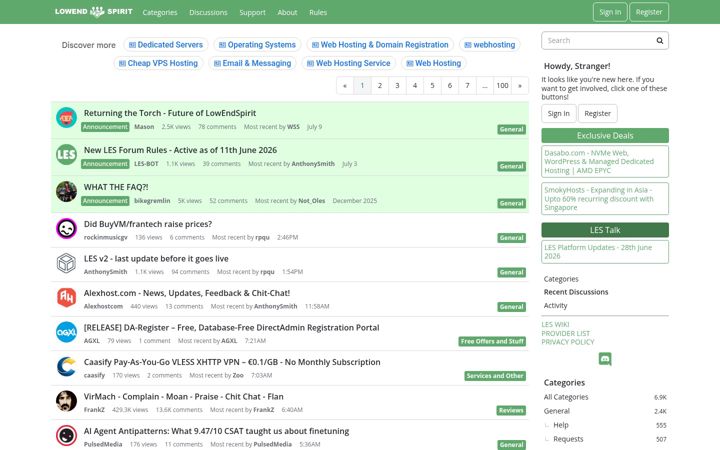Select Web Hosting & Domain Registration tag

pos(380,45)
